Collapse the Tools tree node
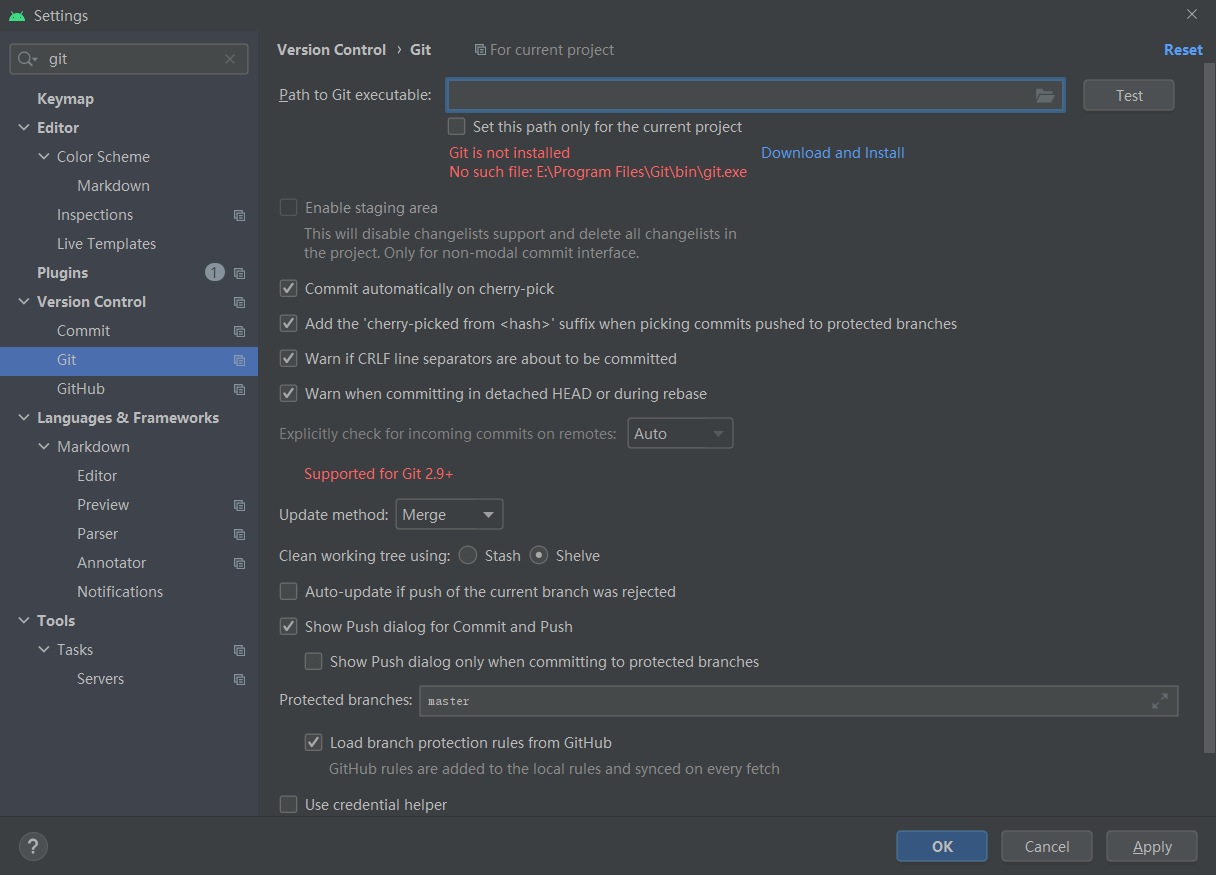Viewport: 1216px width, 875px height. point(24,621)
